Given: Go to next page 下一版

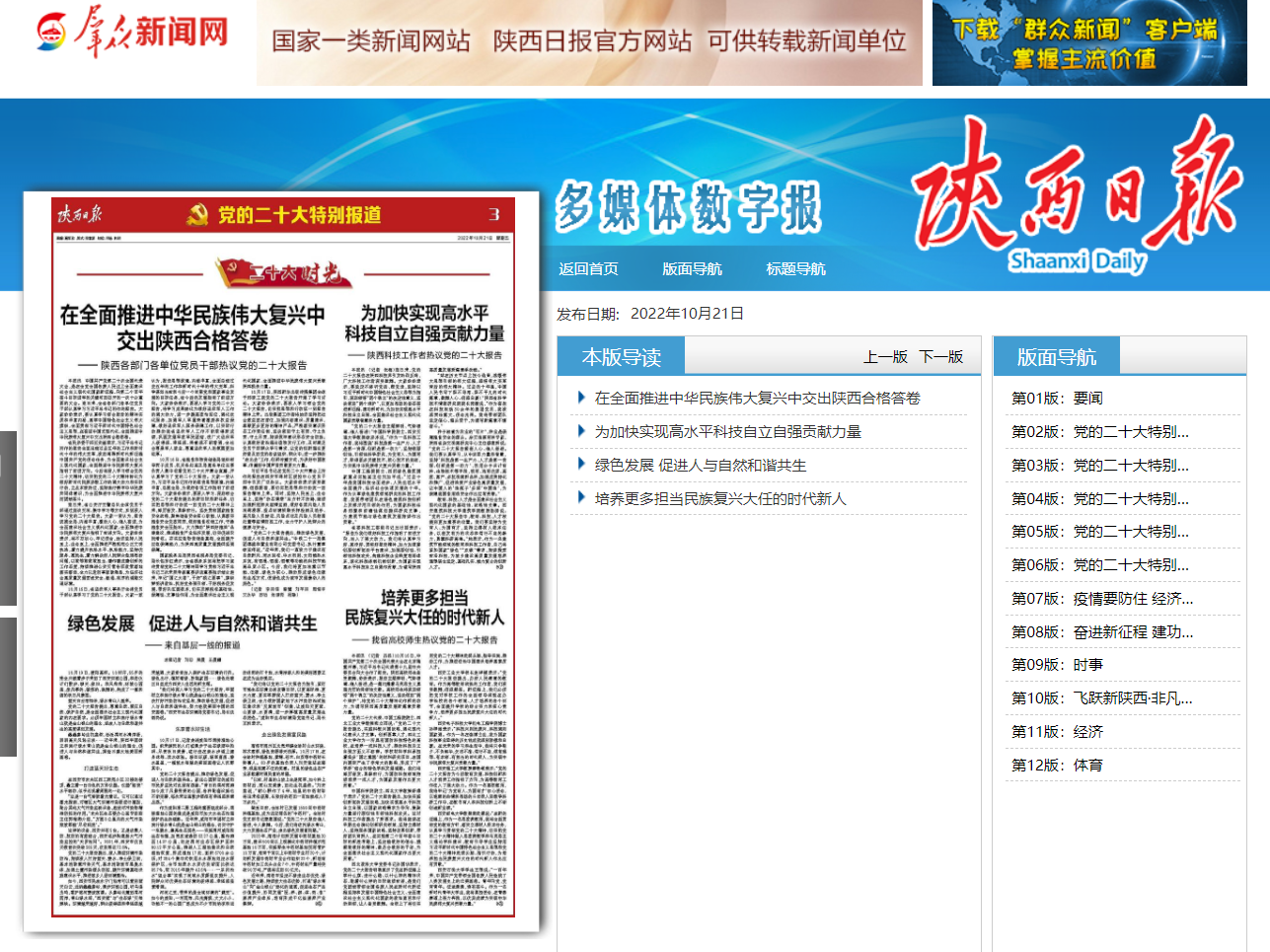Looking at the screenshot, I should (940, 357).
